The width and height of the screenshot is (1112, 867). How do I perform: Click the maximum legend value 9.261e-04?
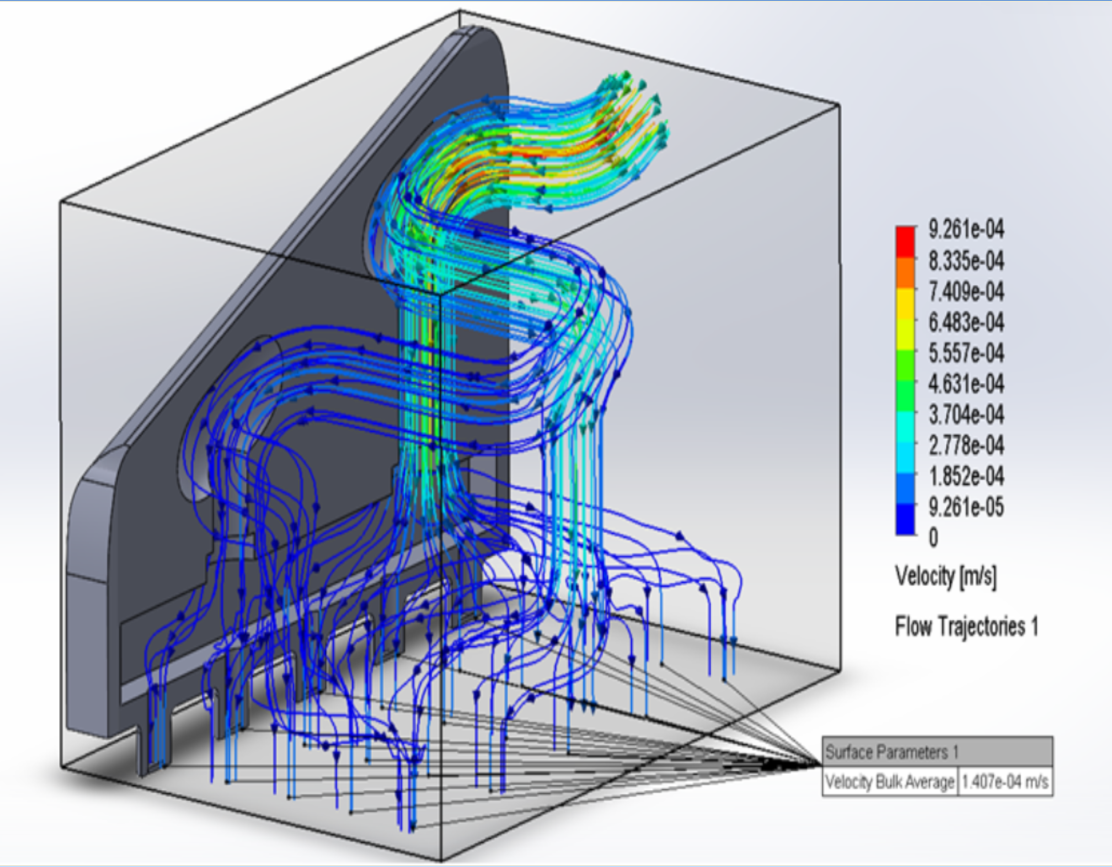click(966, 230)
